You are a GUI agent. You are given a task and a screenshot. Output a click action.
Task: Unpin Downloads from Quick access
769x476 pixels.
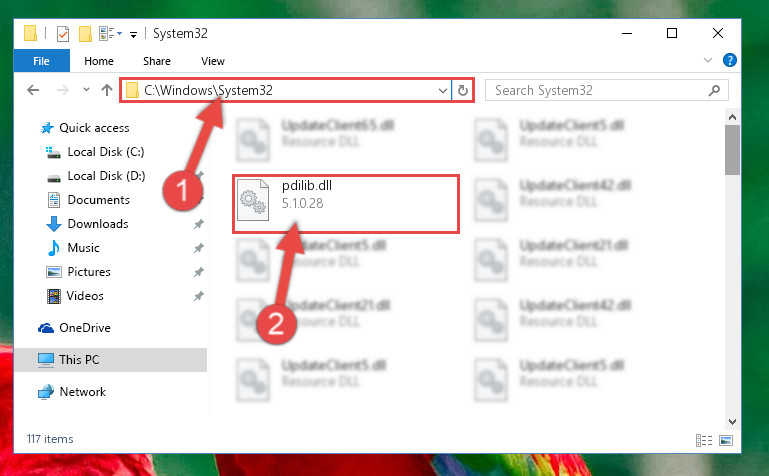pyautogui.click(x=199, y=224)
